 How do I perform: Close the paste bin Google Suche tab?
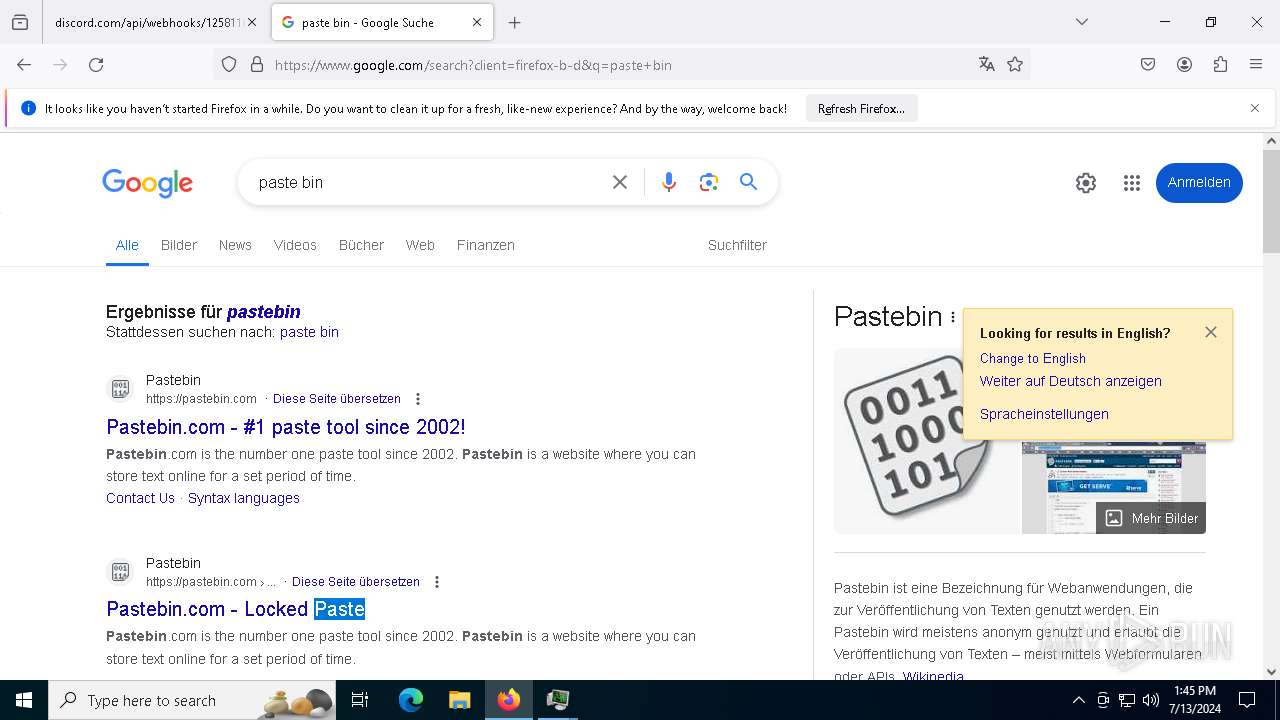477,22
